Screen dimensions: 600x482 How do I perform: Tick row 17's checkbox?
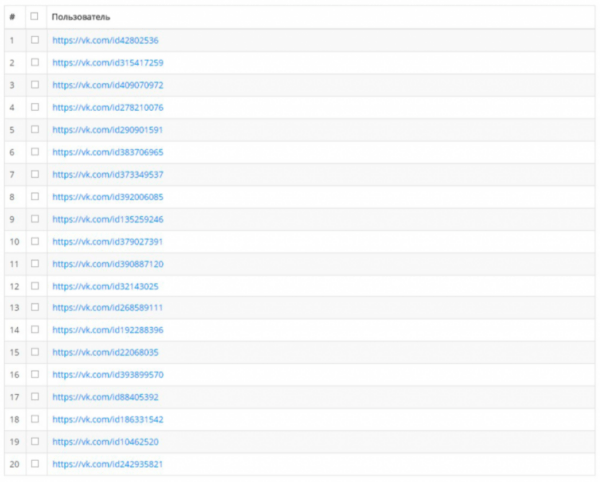35,396
